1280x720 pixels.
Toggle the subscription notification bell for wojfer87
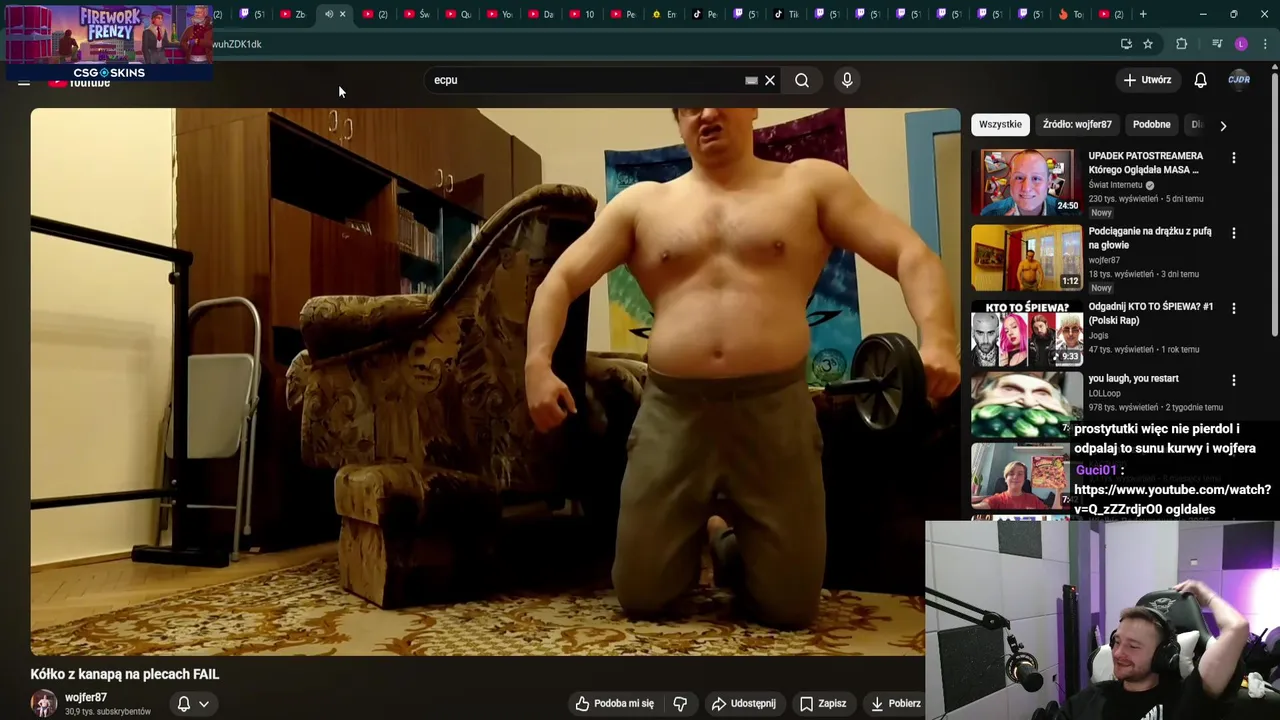(x=184, y=703)
